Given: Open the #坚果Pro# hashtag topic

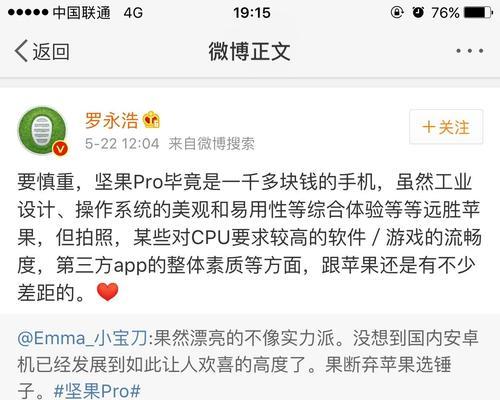Looking at the screenshot, I should 97,391.
